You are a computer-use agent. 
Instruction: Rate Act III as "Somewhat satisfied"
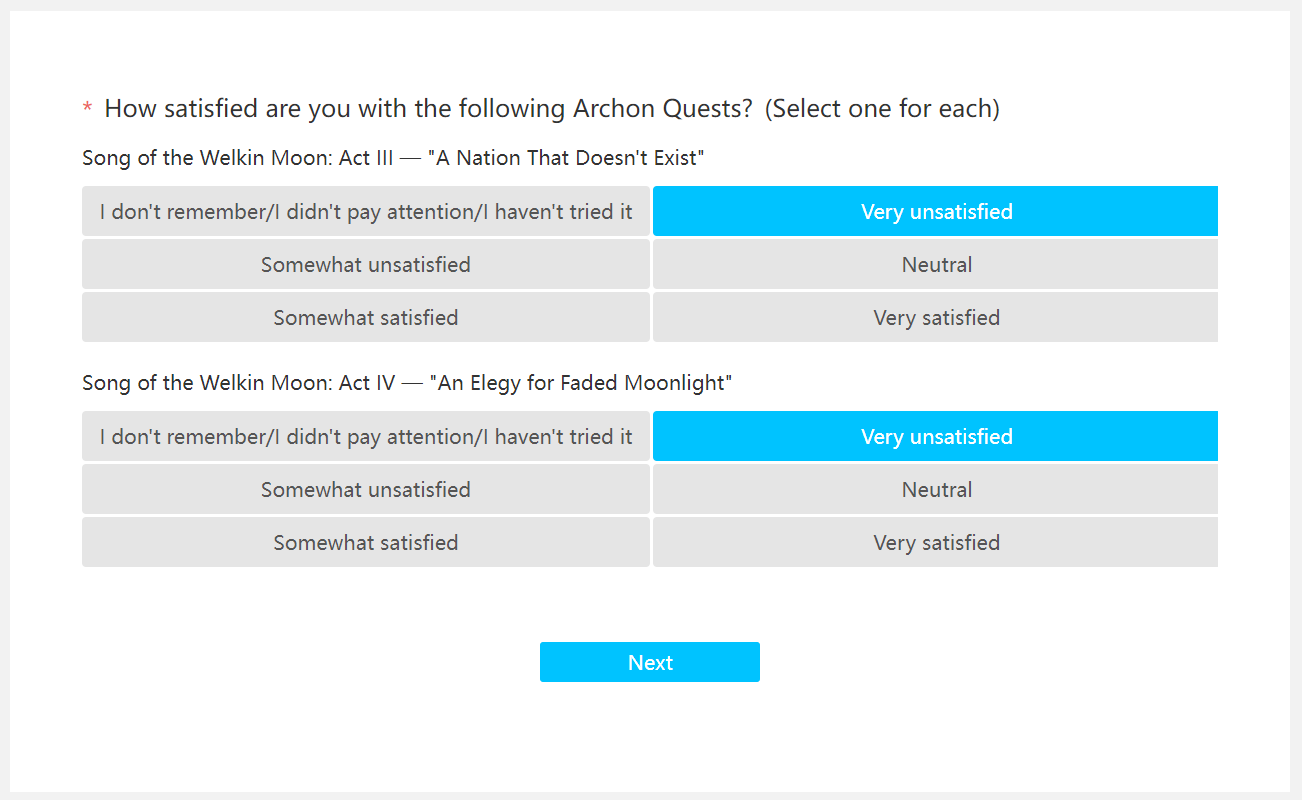tap(366, 318)
